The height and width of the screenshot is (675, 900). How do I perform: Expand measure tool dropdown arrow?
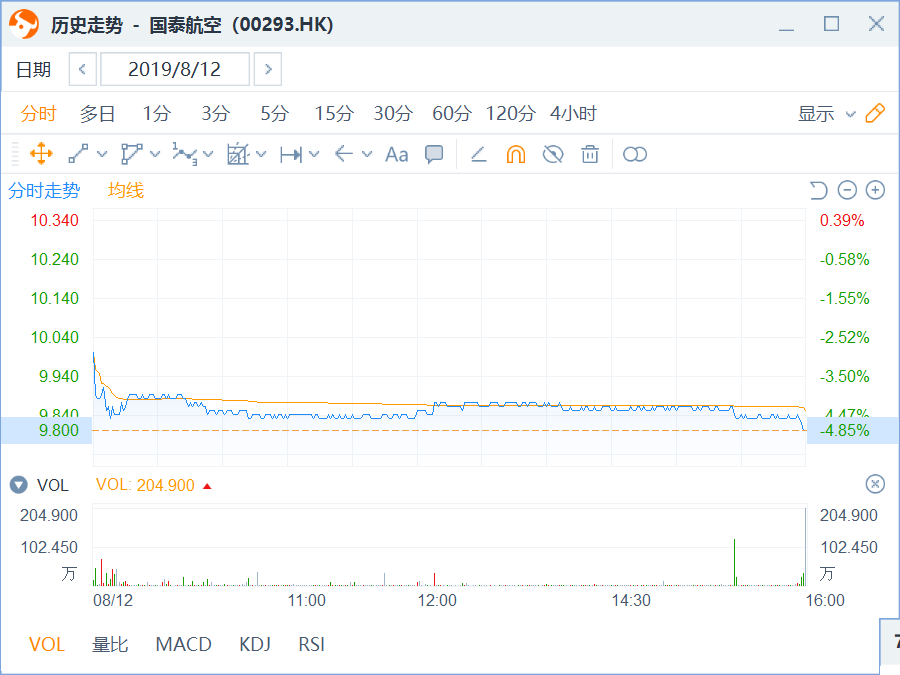[314, 154]
